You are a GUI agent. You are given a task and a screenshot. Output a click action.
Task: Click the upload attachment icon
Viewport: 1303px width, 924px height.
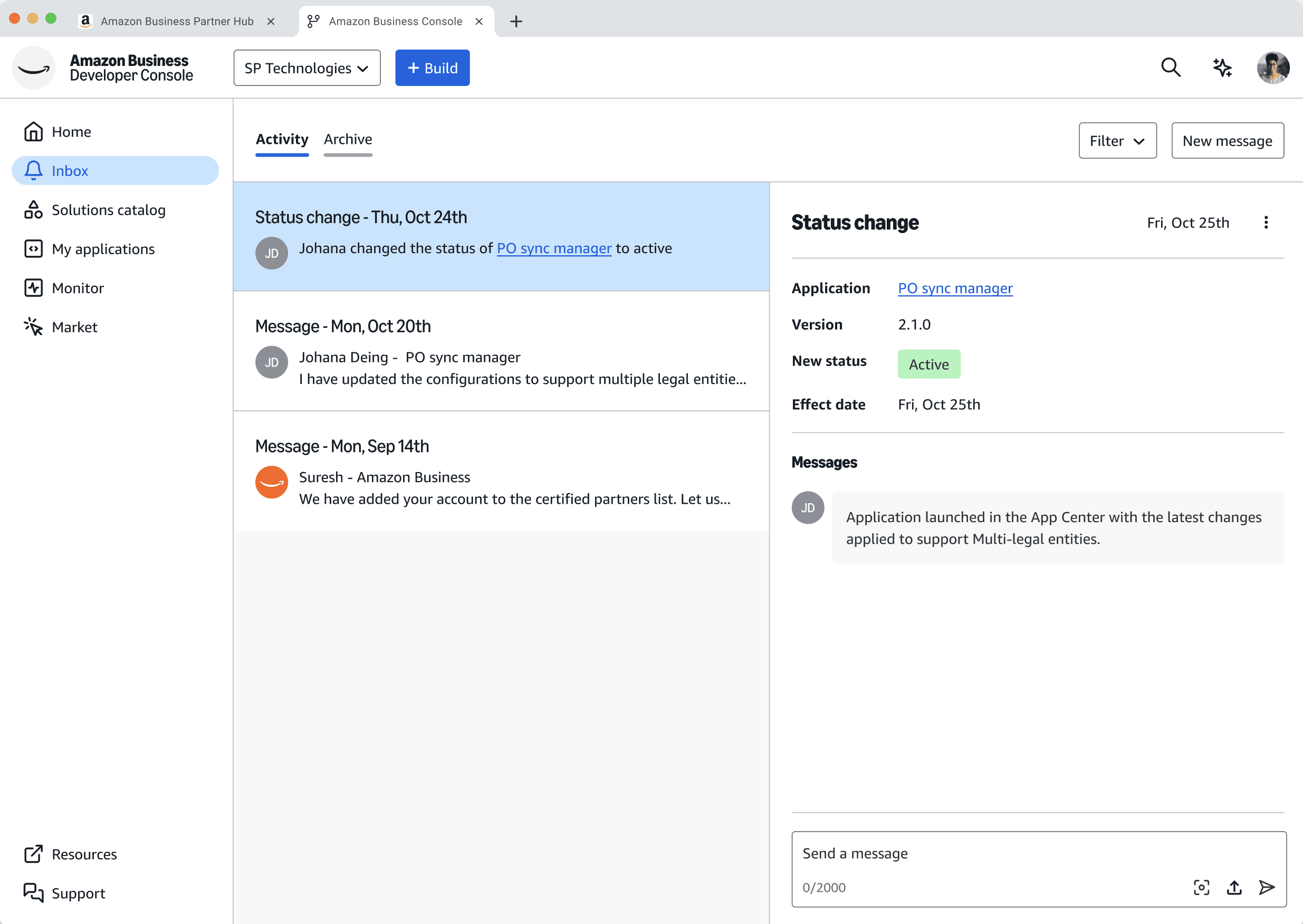point(1234,887)
